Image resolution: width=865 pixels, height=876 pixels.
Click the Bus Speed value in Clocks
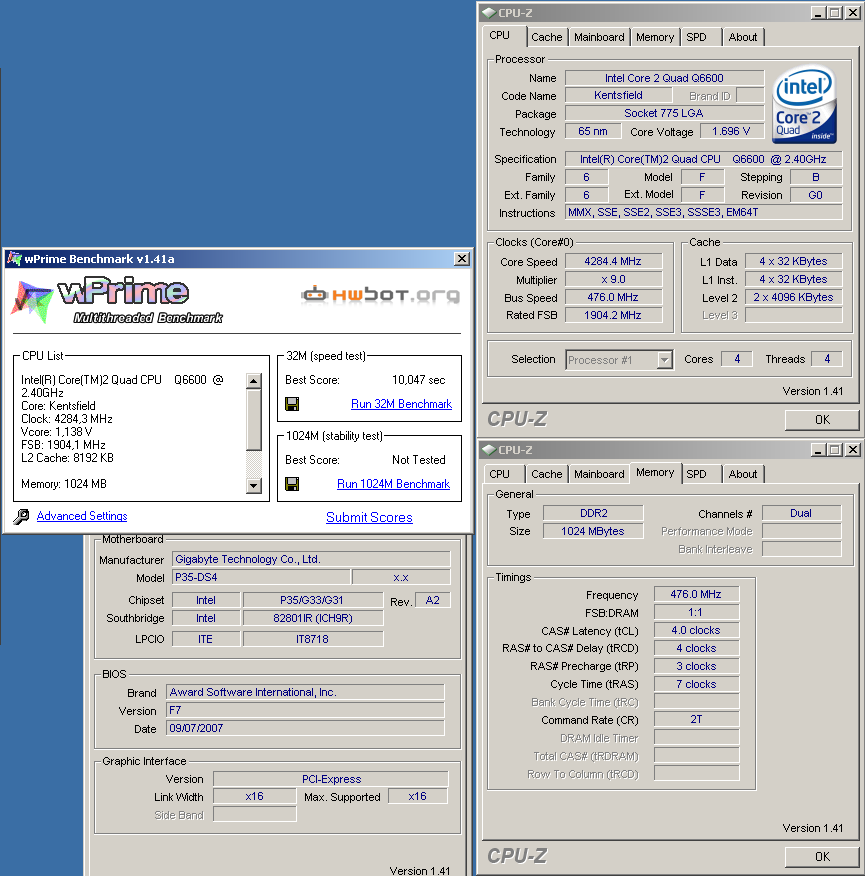click(x=613, y=297)
